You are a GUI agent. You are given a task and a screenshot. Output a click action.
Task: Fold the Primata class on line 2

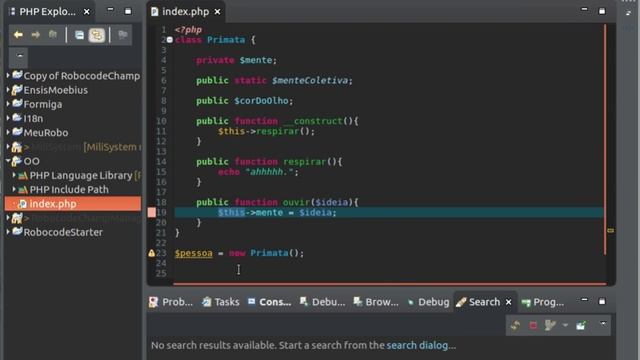(x=170, y=40)
